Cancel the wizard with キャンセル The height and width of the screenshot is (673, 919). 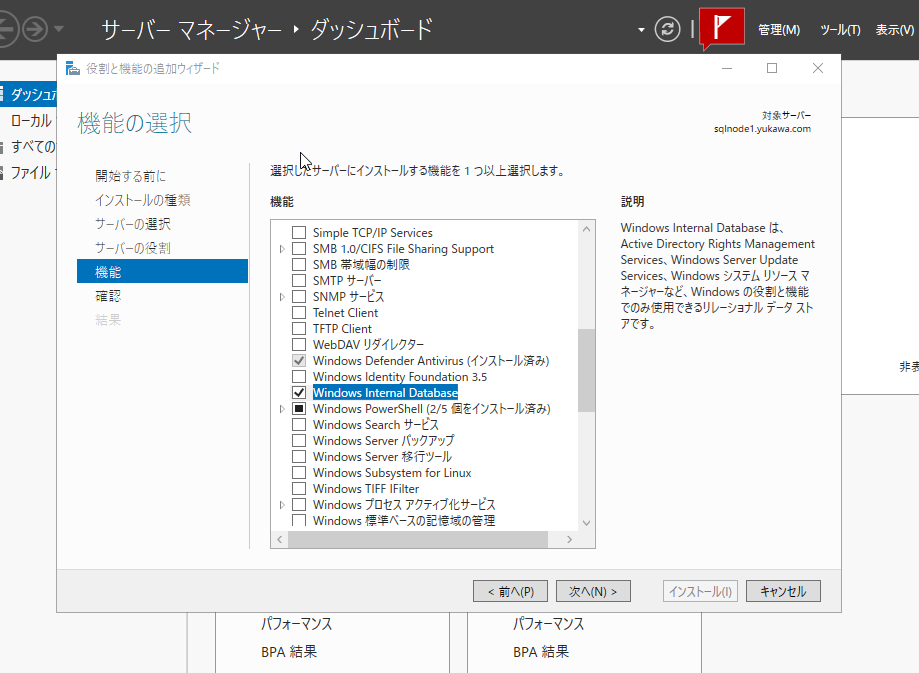tap(782, 590)
